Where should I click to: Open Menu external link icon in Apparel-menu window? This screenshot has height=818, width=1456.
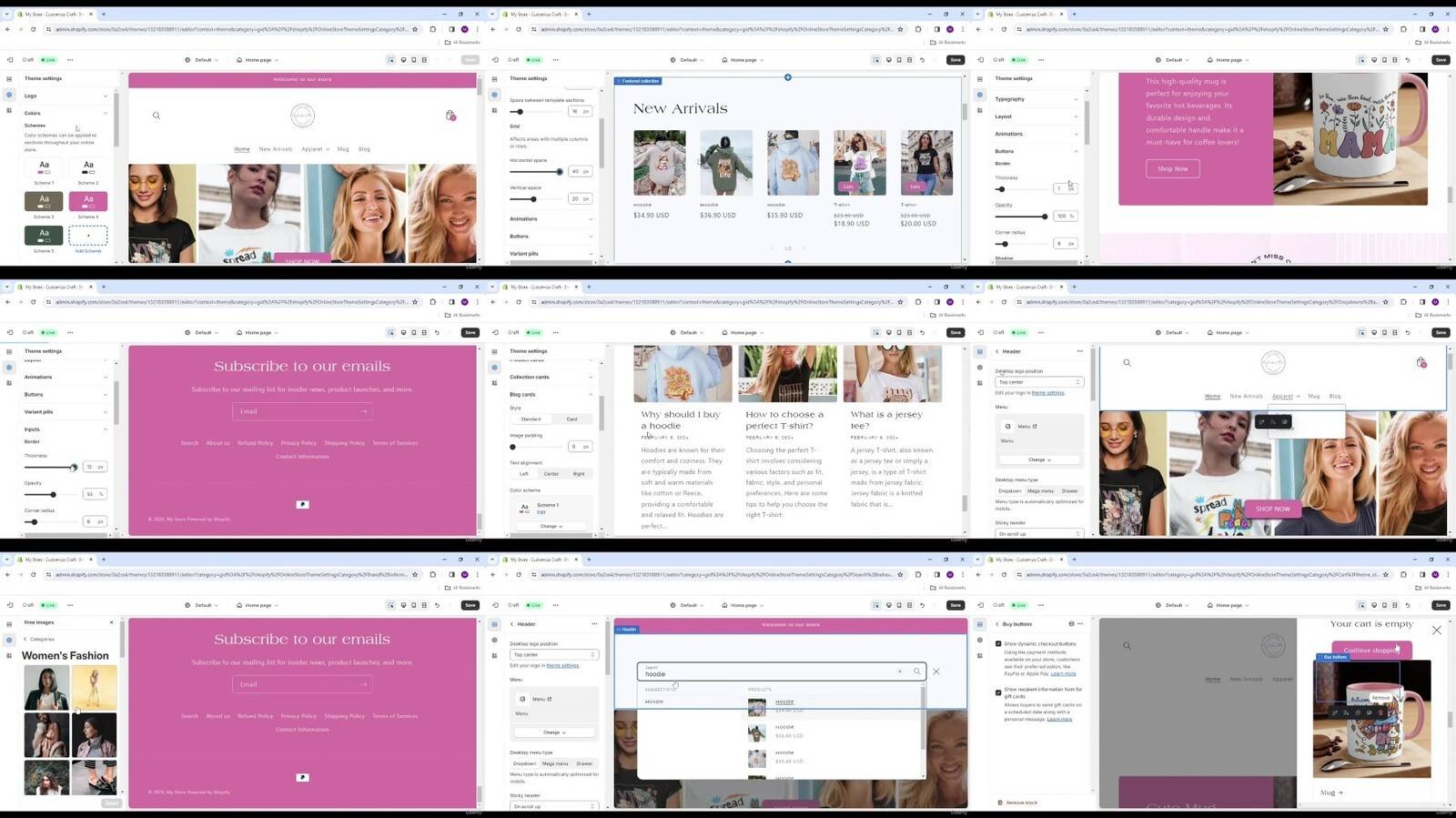coord(1035,426)
